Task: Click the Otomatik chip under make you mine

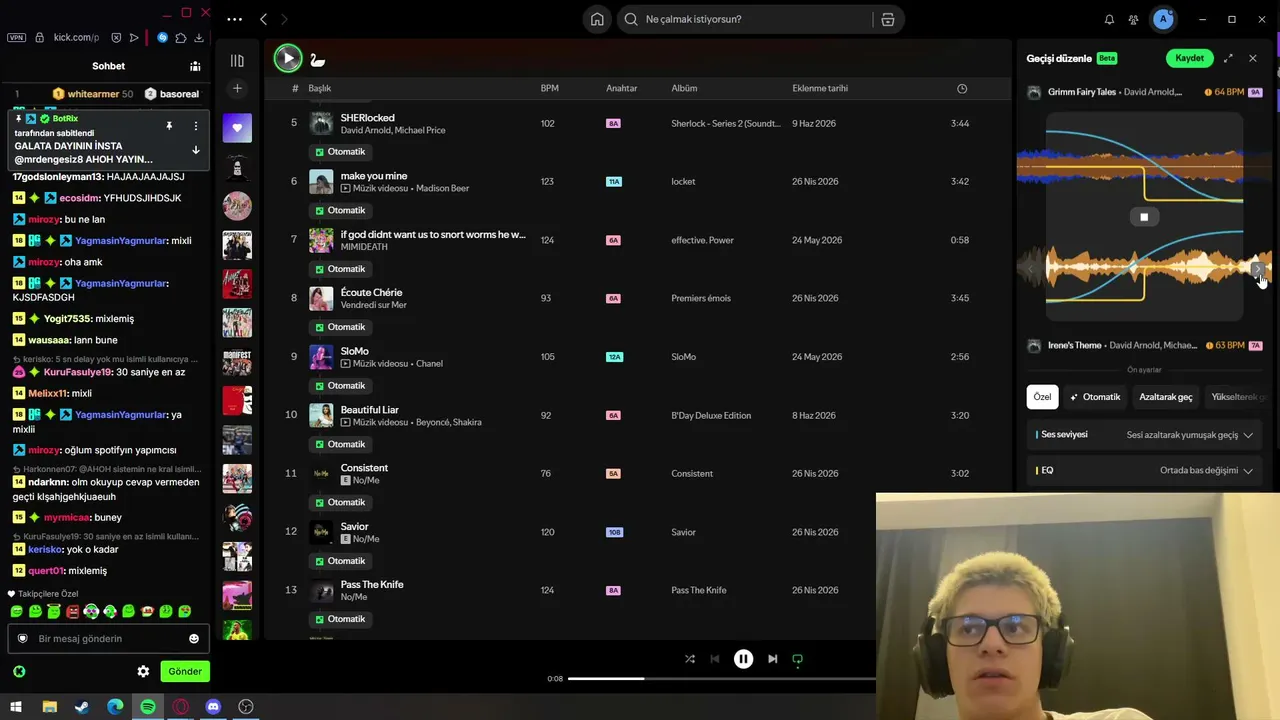Action: [341, 210]
